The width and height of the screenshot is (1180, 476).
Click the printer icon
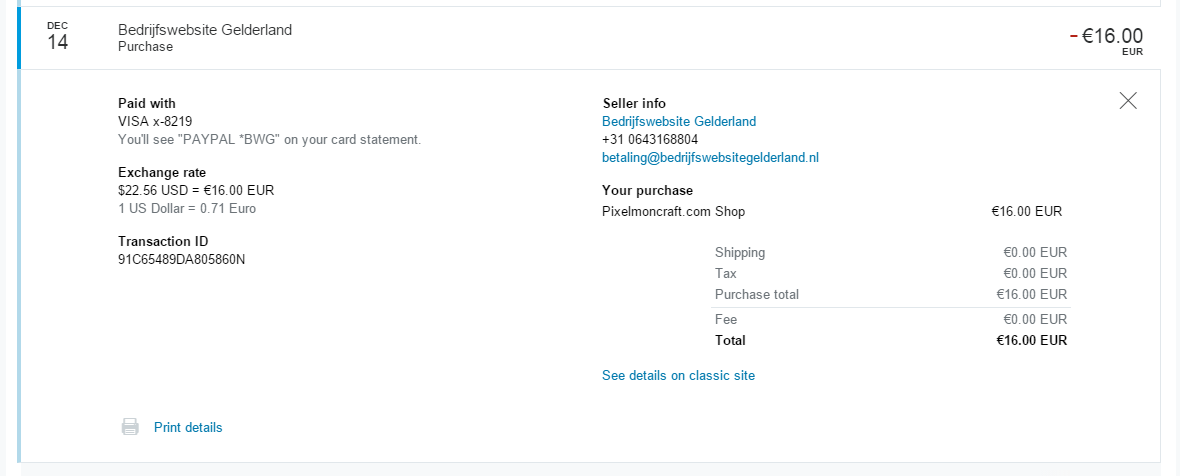coord(130,427)
